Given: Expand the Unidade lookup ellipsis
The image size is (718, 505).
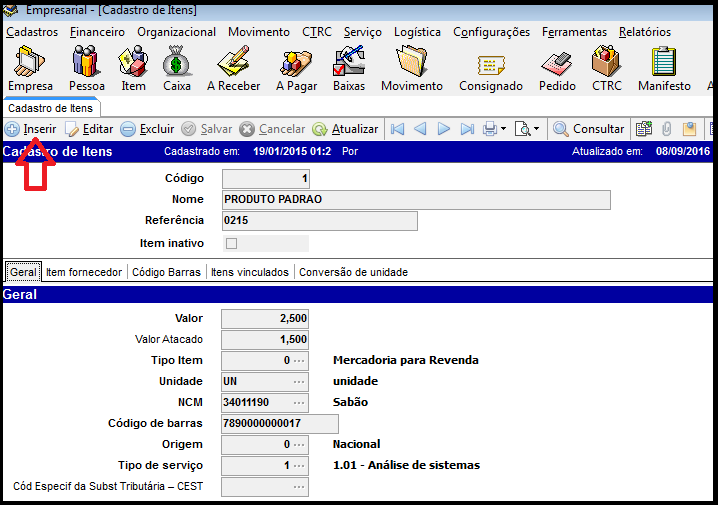Looking at the screenshot, I should point(299,382).
